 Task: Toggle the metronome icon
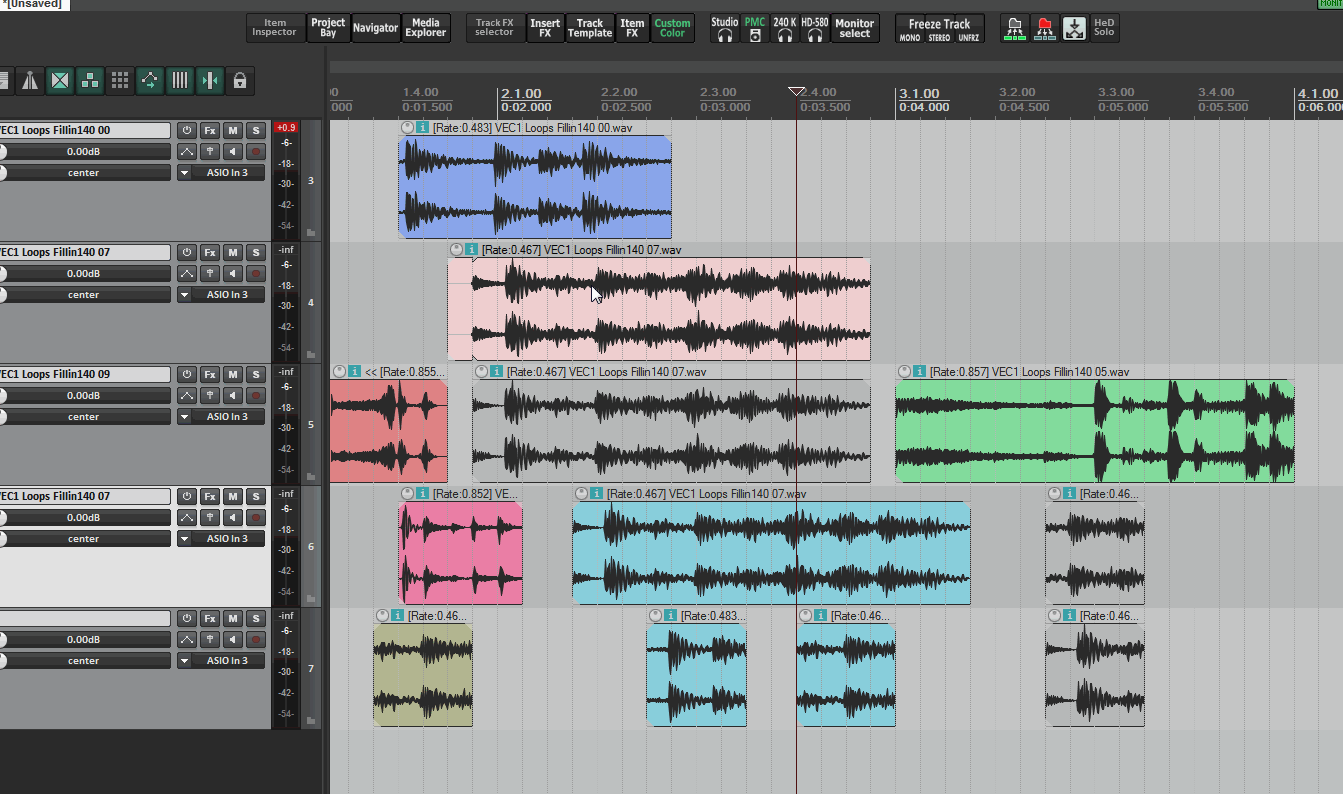(x=30, y=81)
